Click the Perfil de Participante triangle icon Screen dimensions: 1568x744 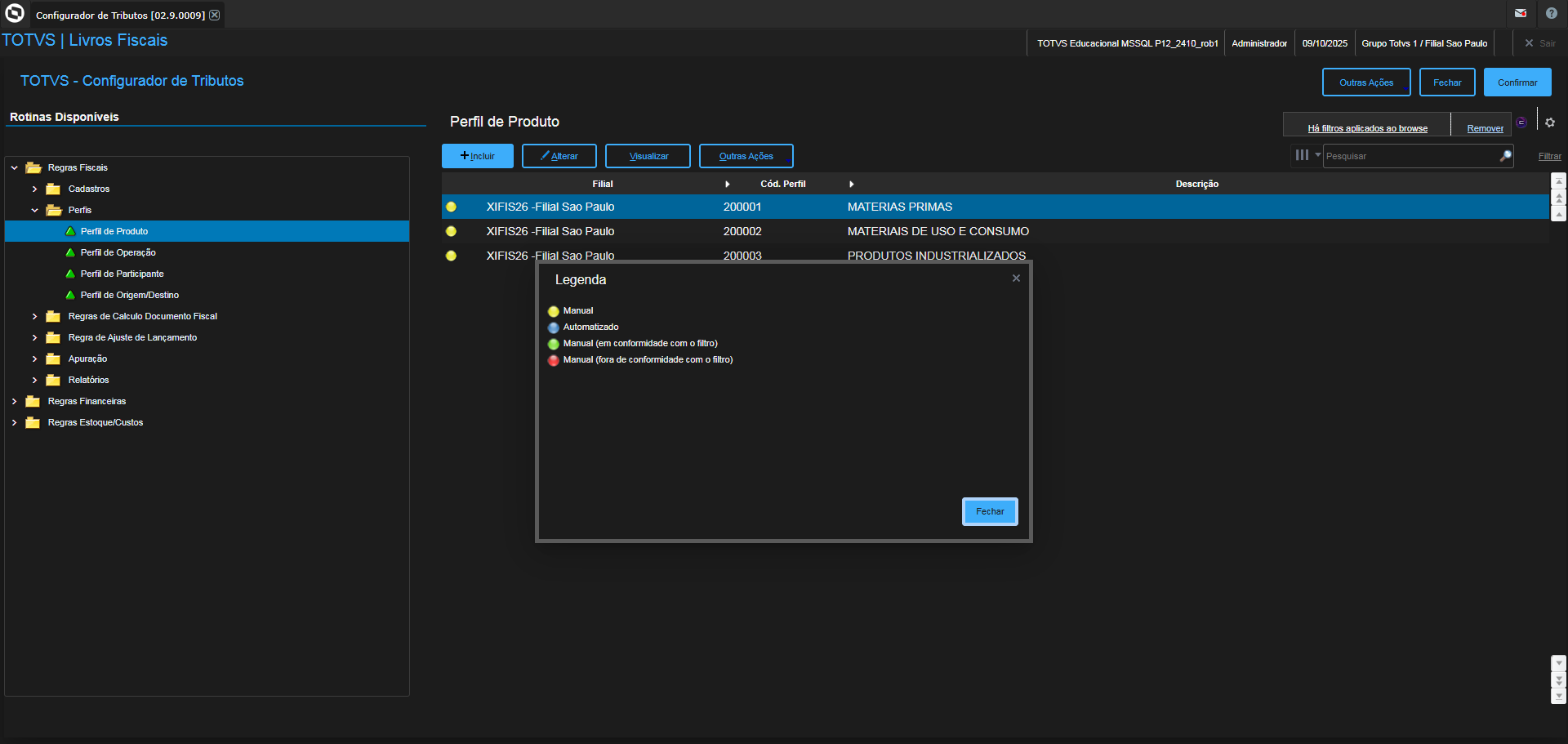pos(70,274)
